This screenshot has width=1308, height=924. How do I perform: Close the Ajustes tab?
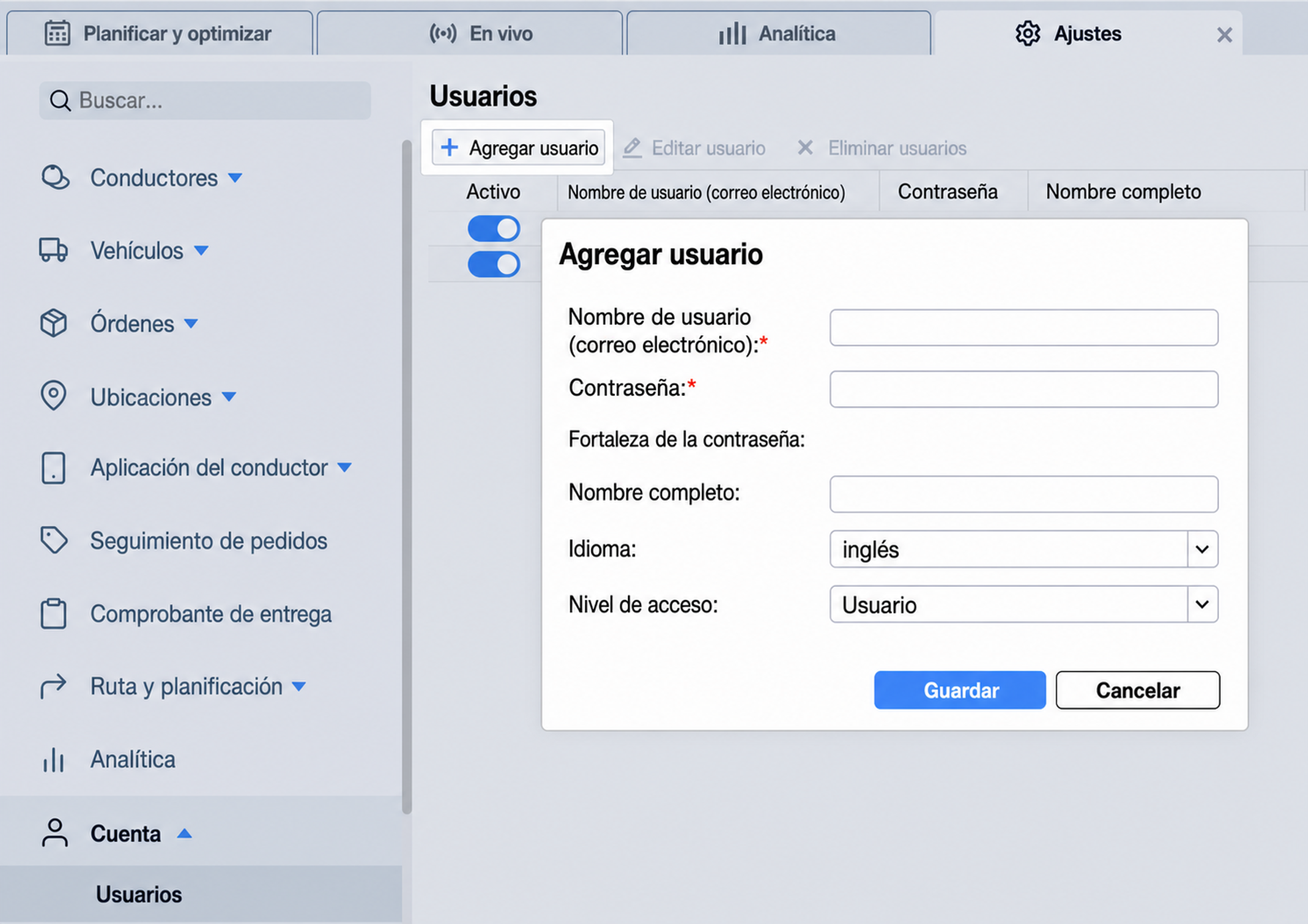(x=1224, y=35)
